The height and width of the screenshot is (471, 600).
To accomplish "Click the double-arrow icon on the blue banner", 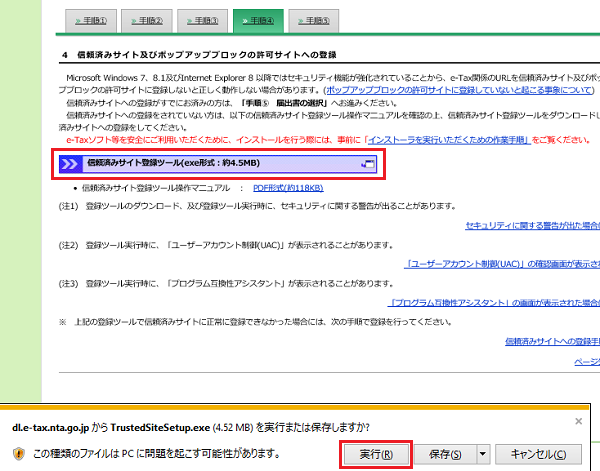I will tap(70, 163).
